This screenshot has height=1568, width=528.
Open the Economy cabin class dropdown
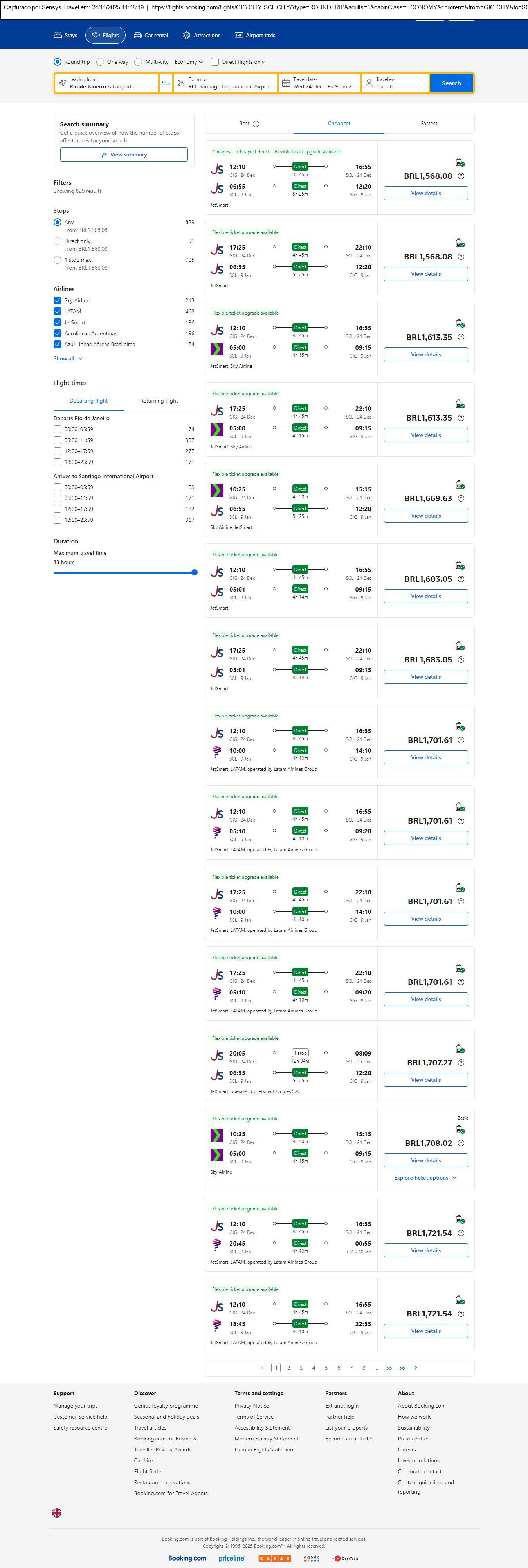(189, 62)
